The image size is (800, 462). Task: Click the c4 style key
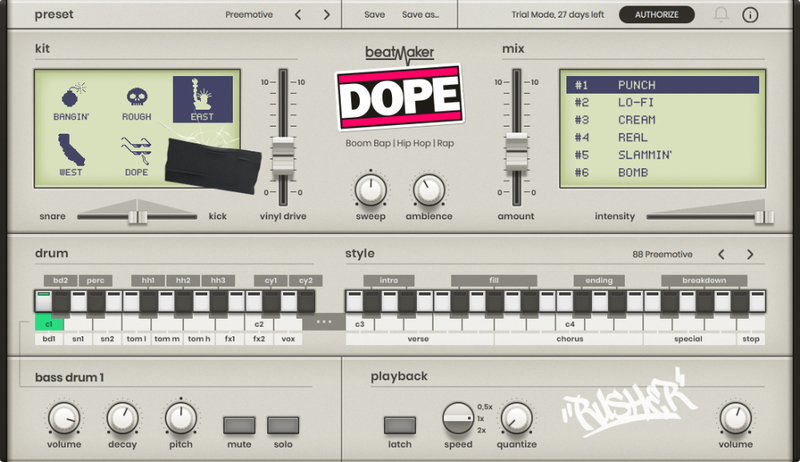570,324
